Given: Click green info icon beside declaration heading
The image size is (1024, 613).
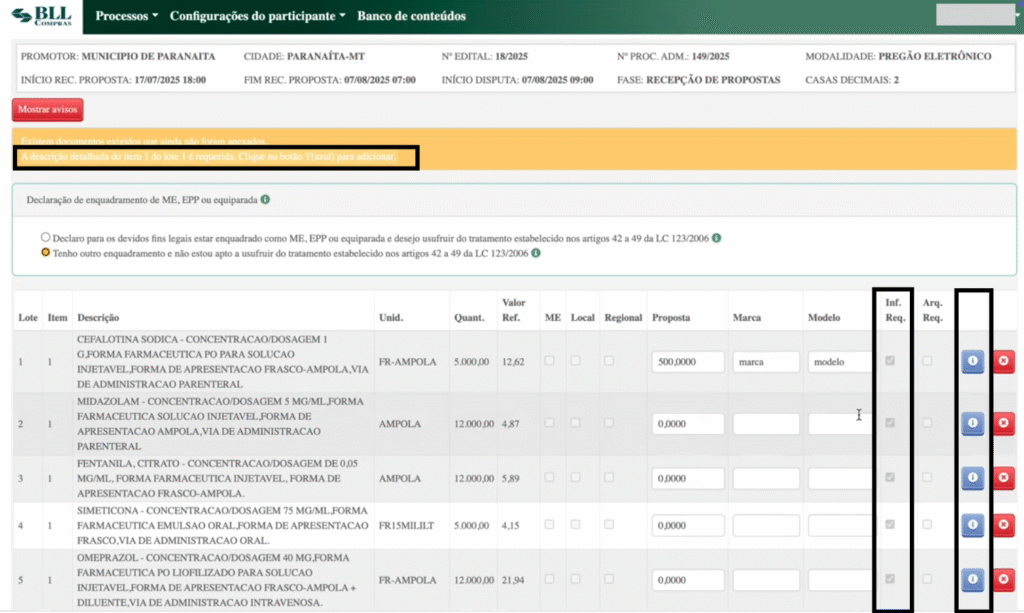Looking at the screenshot, I should click(265, 199).
